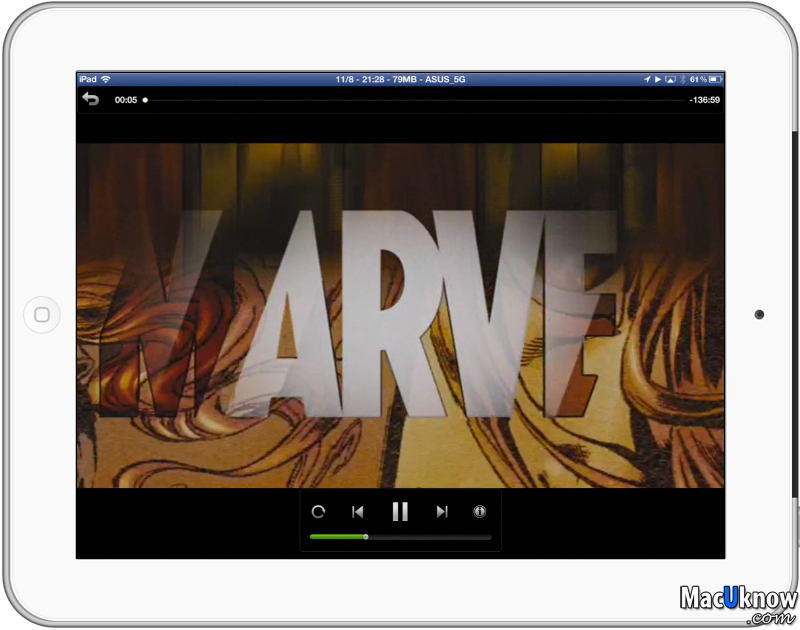
Task: Click the playhead dot on seek bar
Action: pos(145,100)
